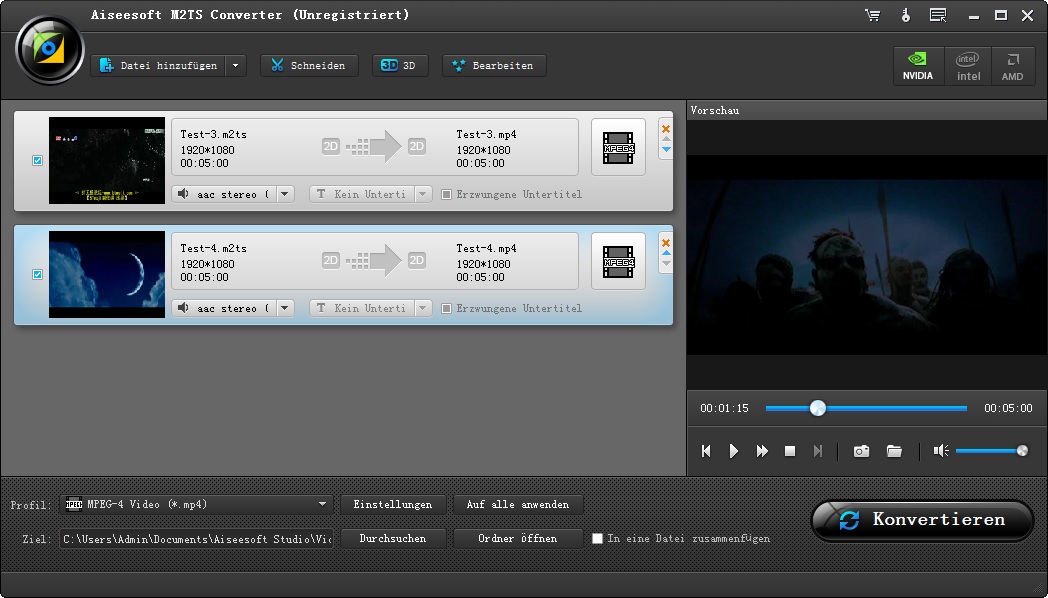The height and width of the screenshot is (598, 1048).
Task: Click the Test-3.mp4 output file name
Action: (487, 134)
